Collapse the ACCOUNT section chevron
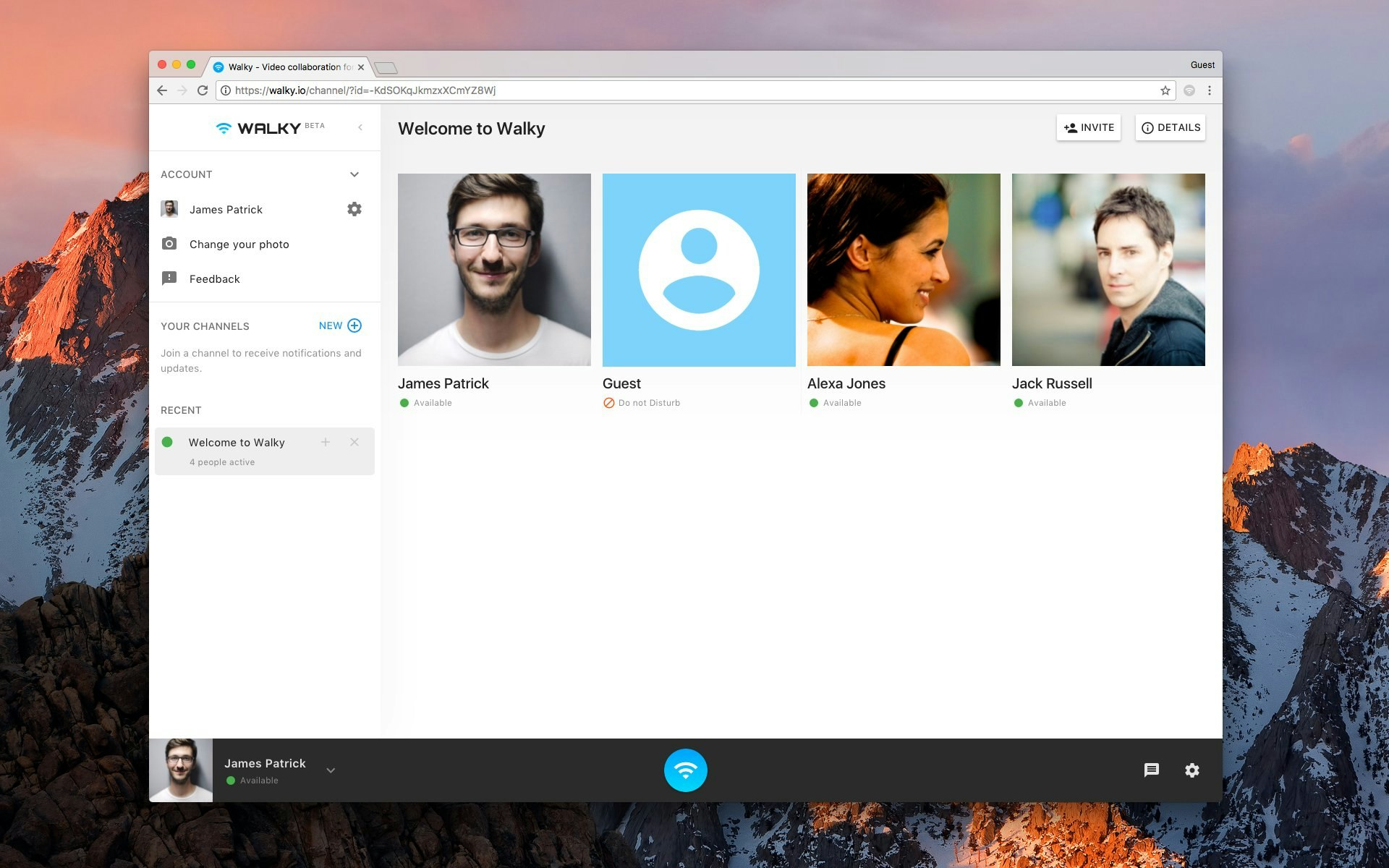 [x=354, y=174]
